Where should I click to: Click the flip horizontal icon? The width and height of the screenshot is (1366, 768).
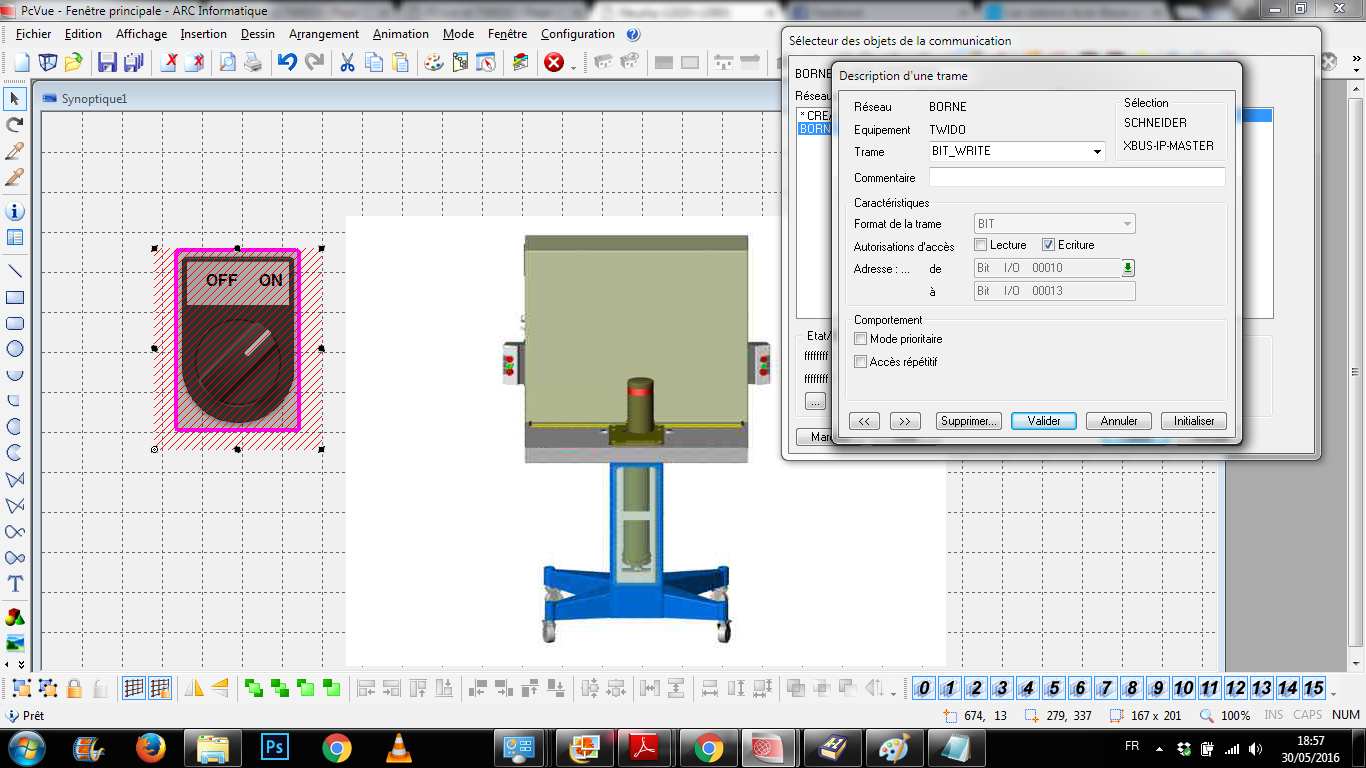[195, 688]
